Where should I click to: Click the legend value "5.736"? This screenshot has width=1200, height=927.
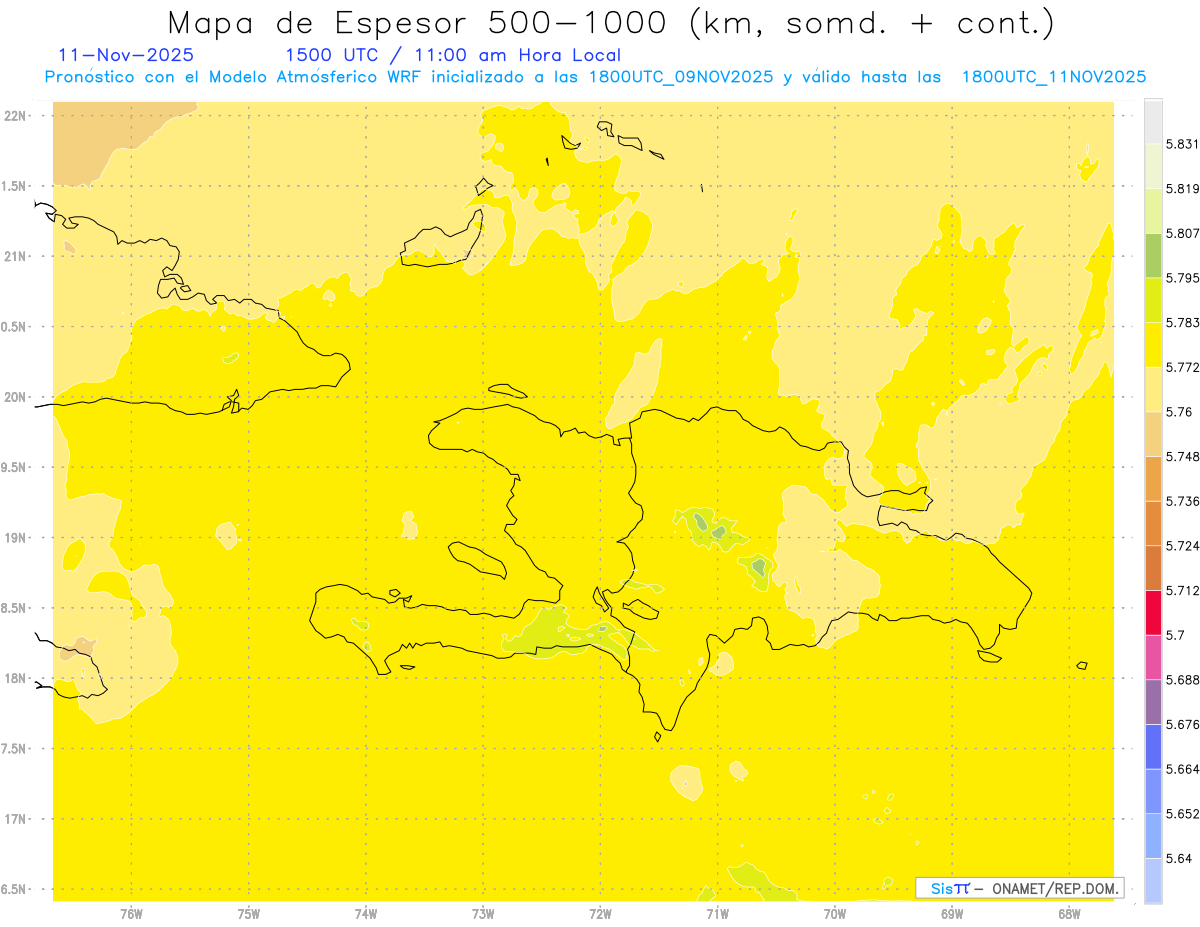pos(1182,500)
